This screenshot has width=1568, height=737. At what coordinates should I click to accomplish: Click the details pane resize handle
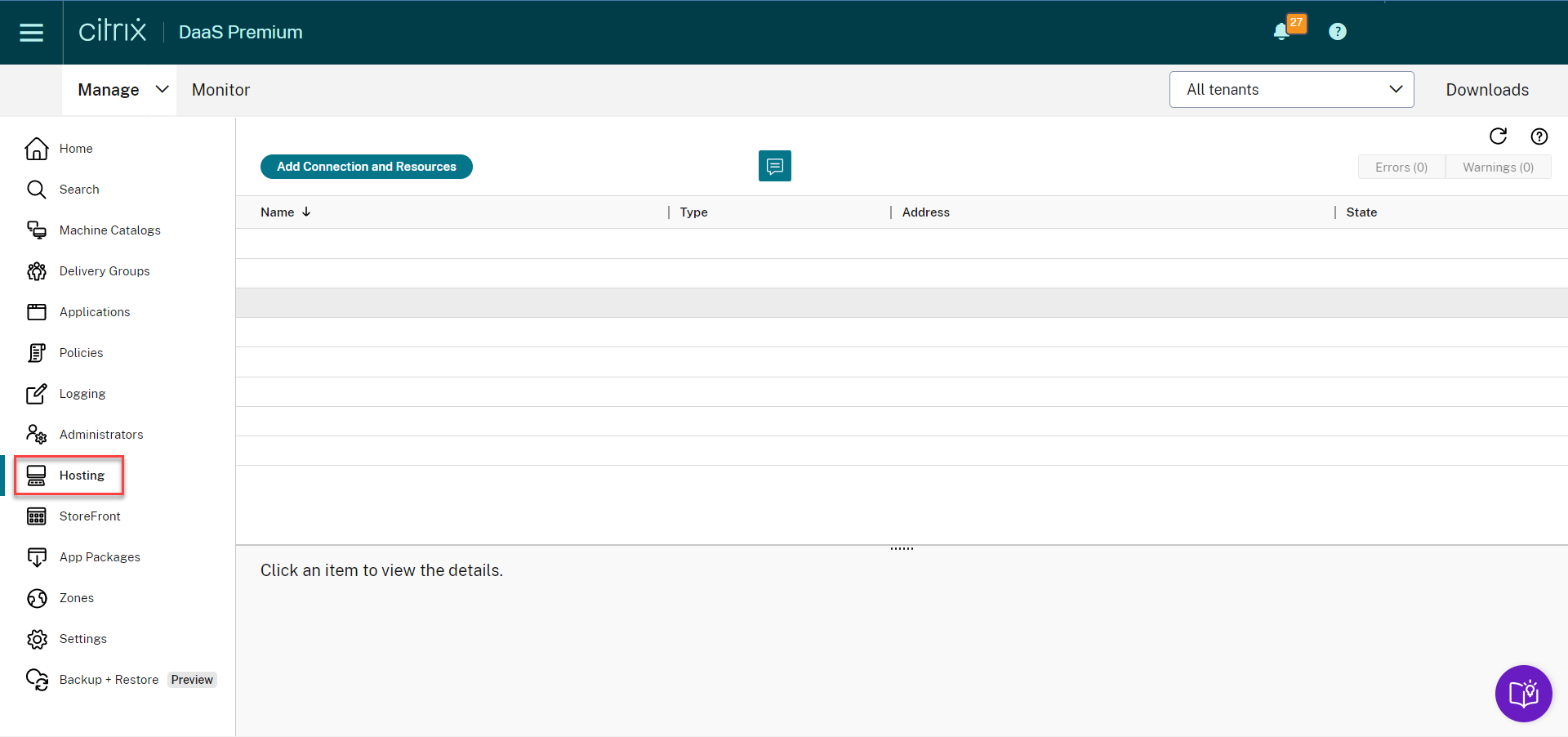click(902, 548)
